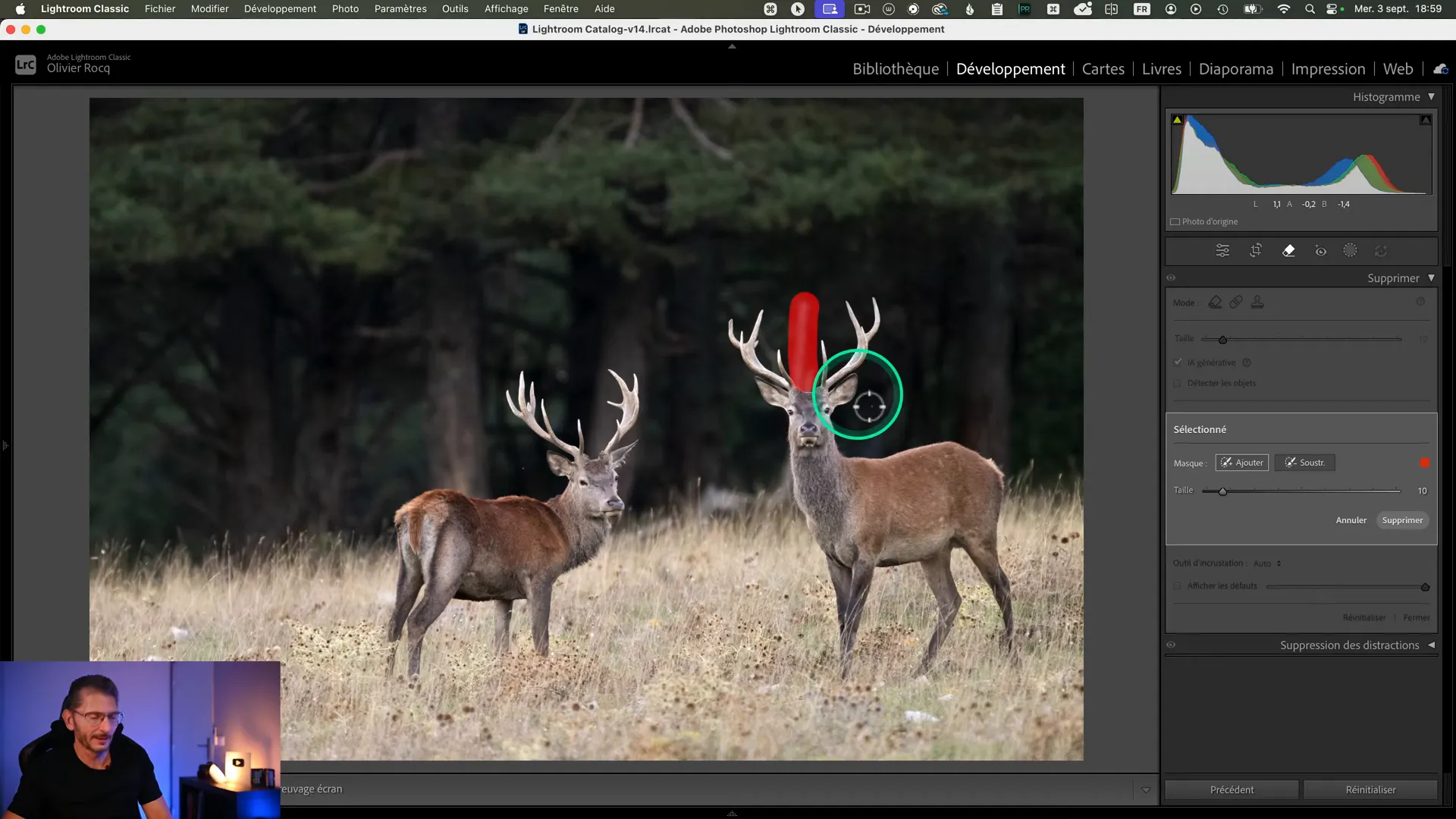This screenshot has width=1456, height=819.
Task: Show the top panel via the top arrow
Action: (732, 46)
